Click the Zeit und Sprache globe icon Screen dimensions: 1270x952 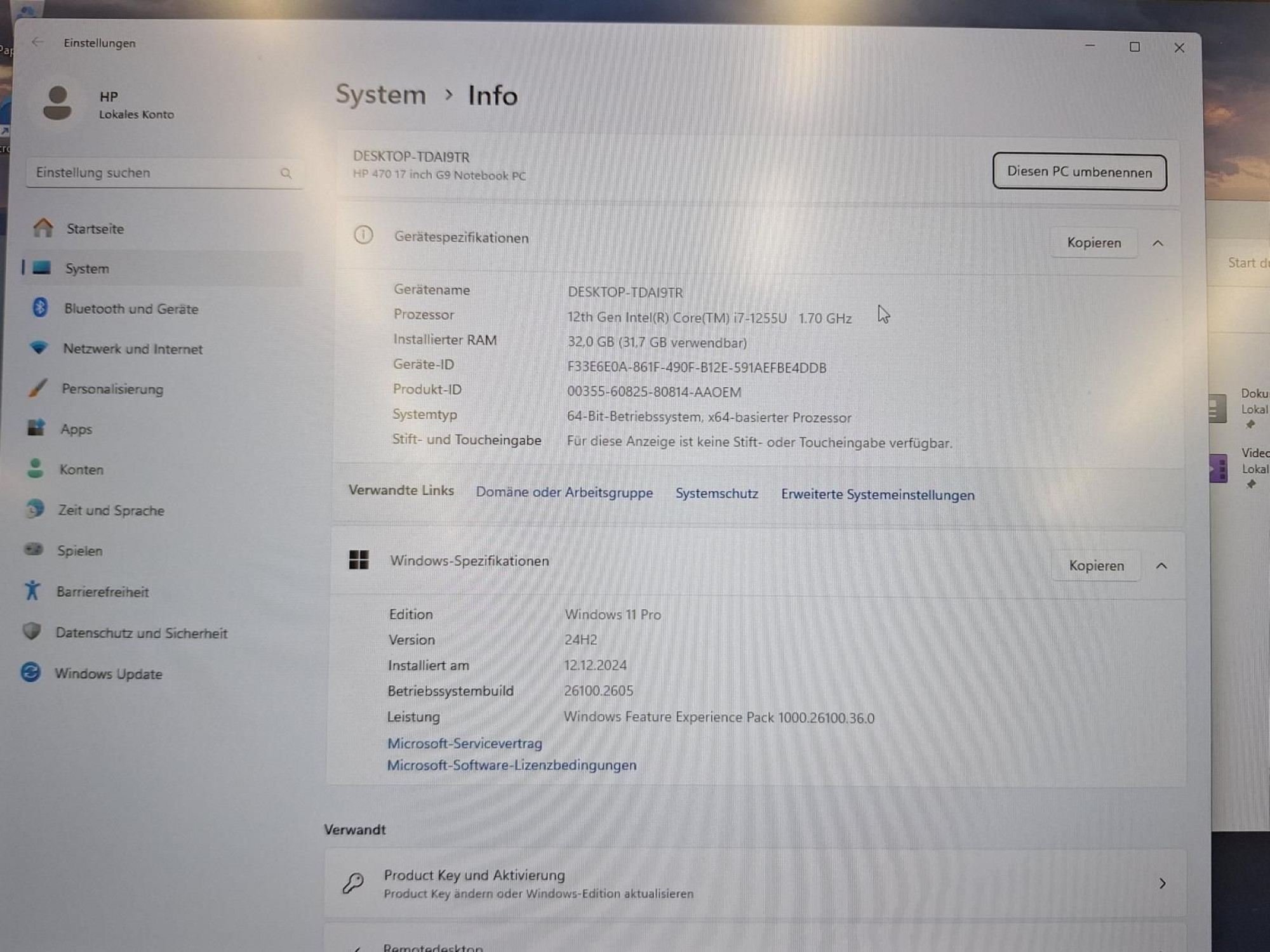tap(35, 508)
